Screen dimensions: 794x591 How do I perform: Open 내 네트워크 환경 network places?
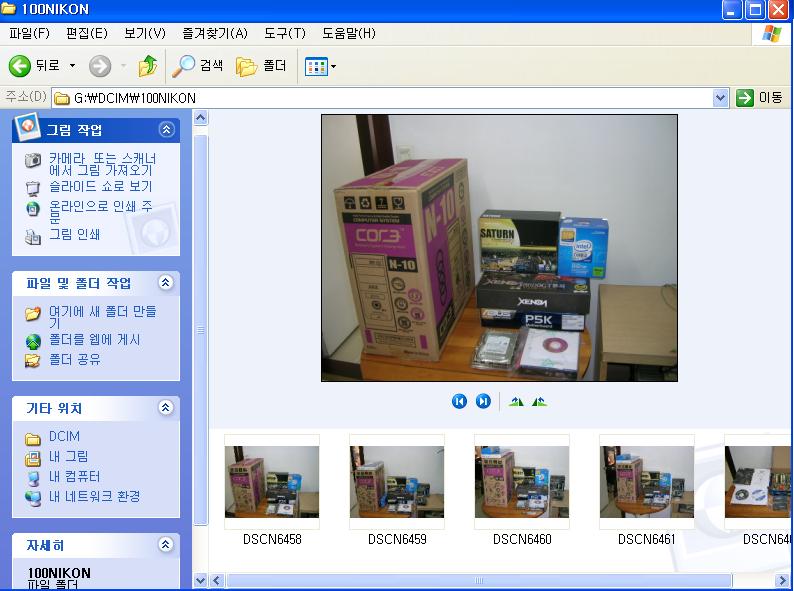coord(95,496)
